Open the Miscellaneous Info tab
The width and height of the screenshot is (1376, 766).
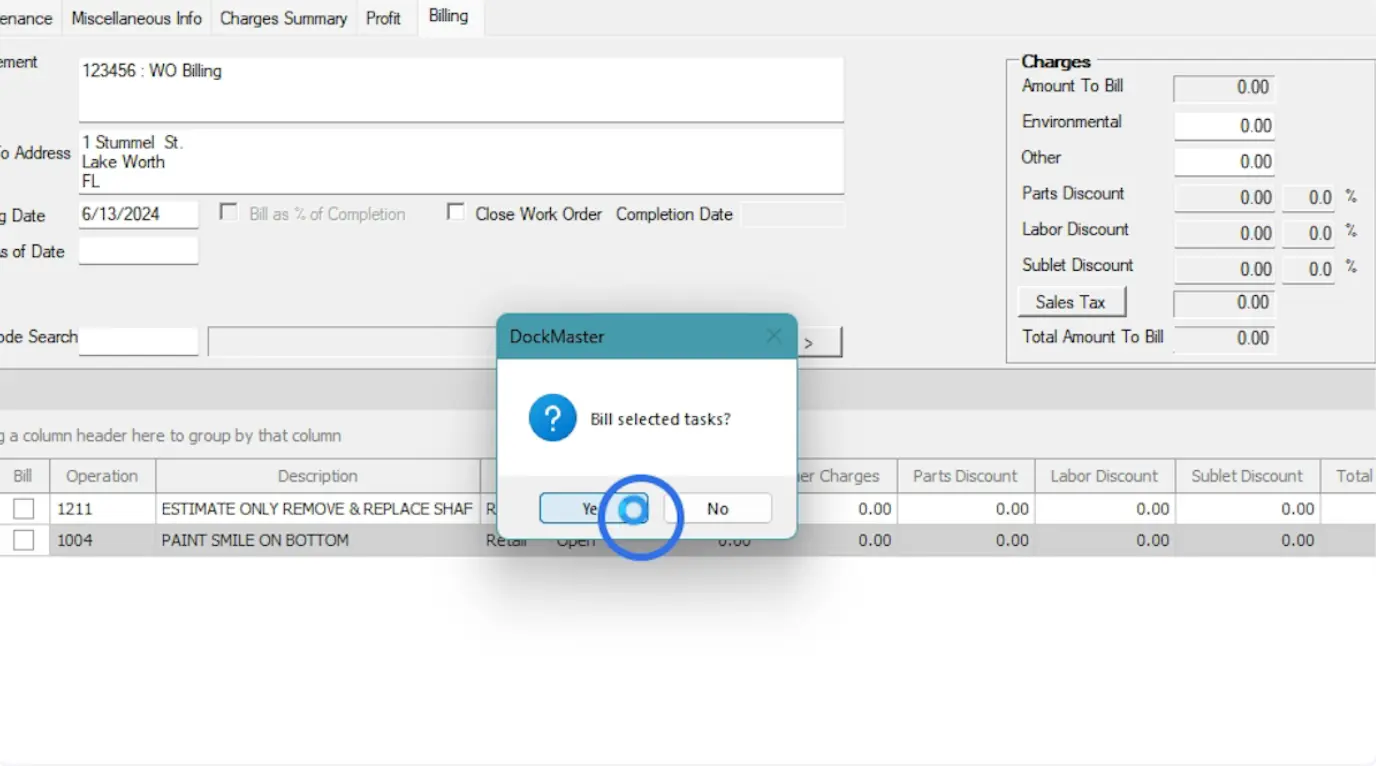pos(136,18)
